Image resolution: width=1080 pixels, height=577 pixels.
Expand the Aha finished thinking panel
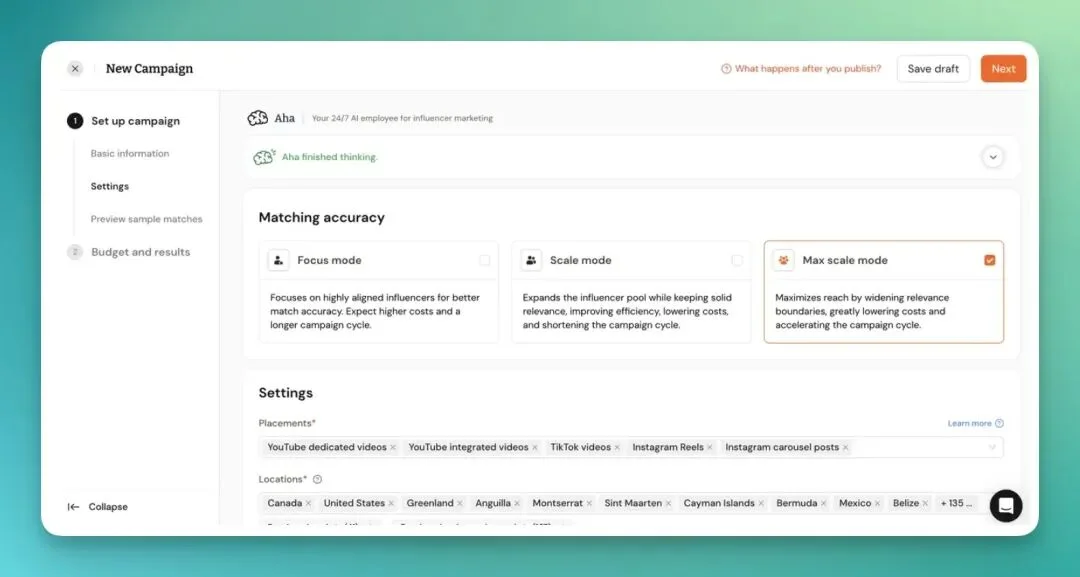992,157
